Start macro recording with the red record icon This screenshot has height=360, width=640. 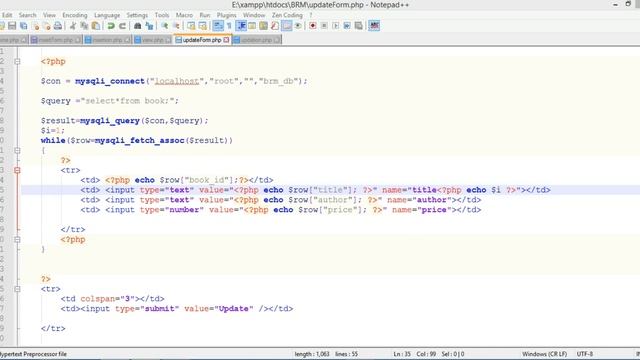313,26
